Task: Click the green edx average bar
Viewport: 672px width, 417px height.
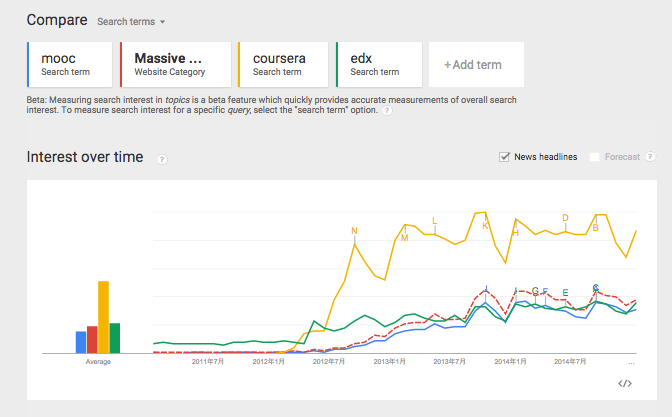Action: [115, 338]
